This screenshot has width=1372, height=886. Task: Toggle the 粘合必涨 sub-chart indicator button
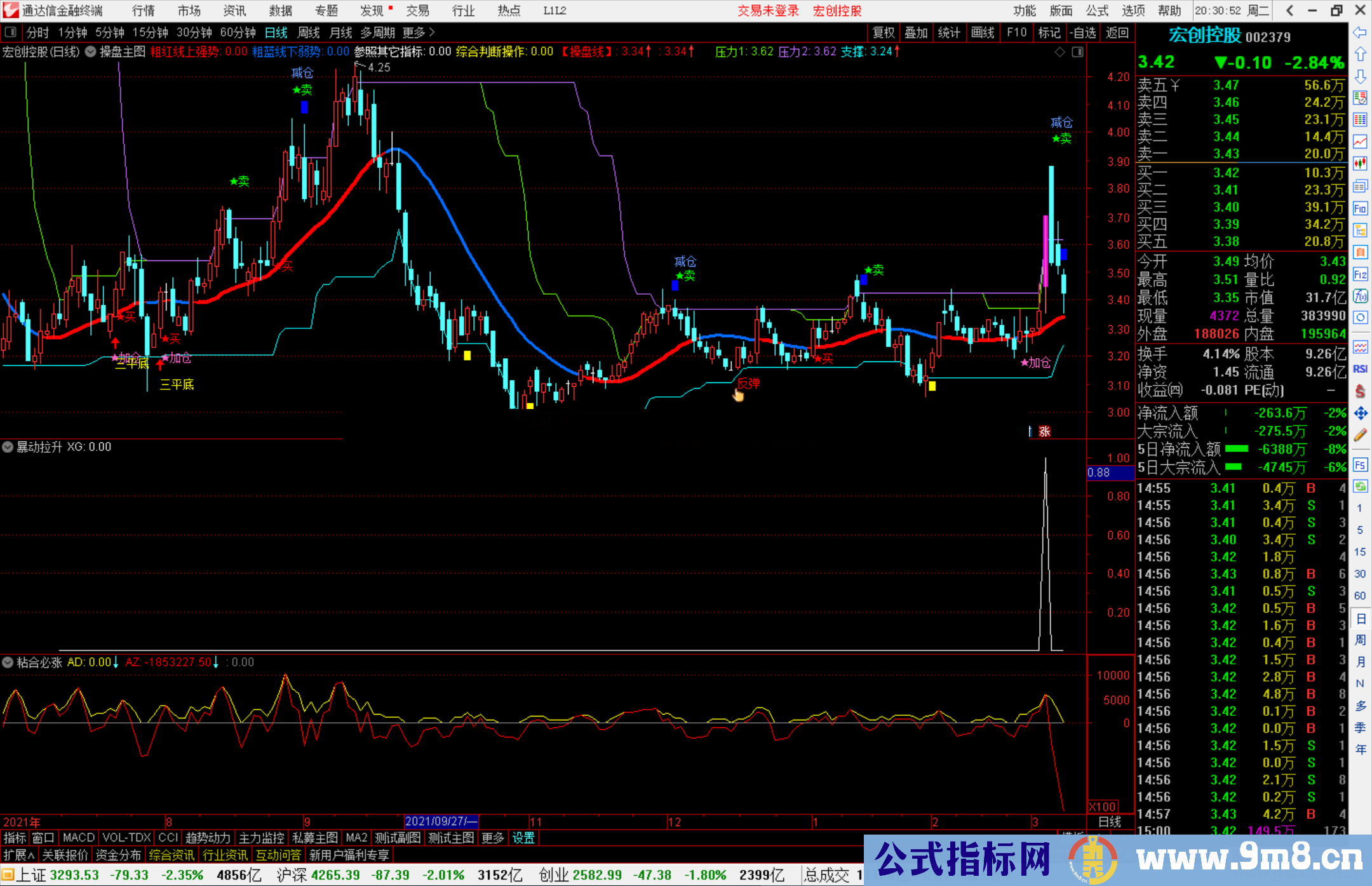tap(8, 662)
